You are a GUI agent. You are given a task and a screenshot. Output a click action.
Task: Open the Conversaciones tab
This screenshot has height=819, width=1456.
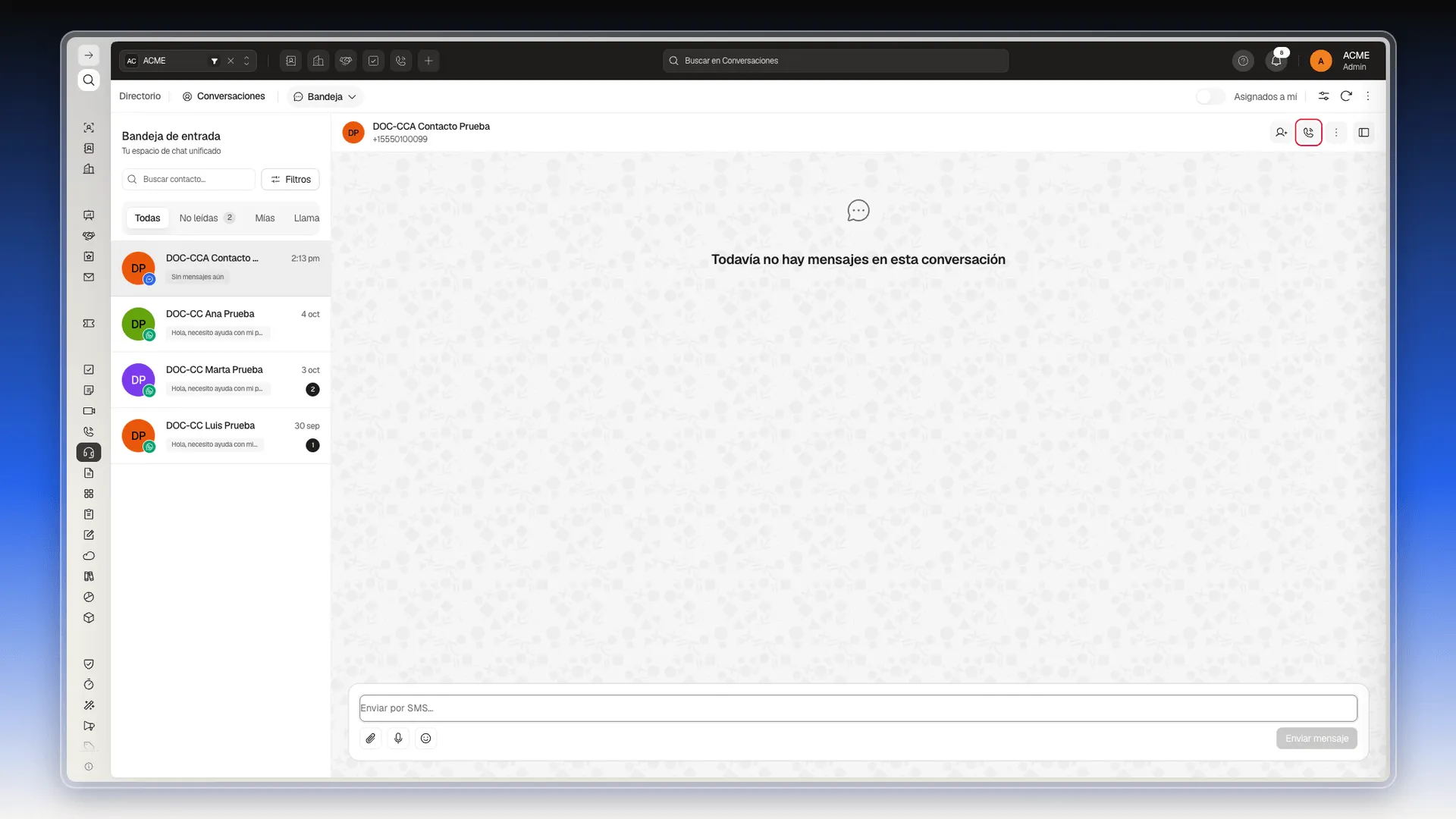pos(224,96)
